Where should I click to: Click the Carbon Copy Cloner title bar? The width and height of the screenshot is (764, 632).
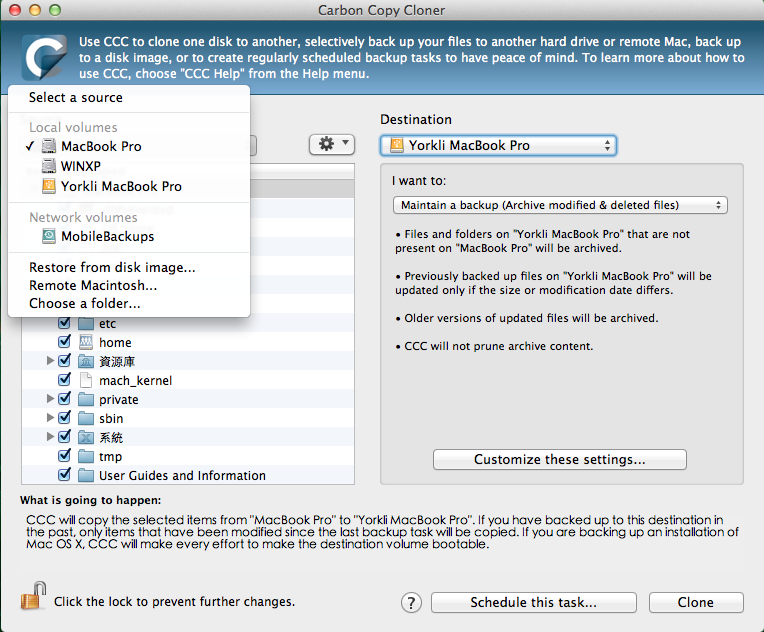(382, 10)
